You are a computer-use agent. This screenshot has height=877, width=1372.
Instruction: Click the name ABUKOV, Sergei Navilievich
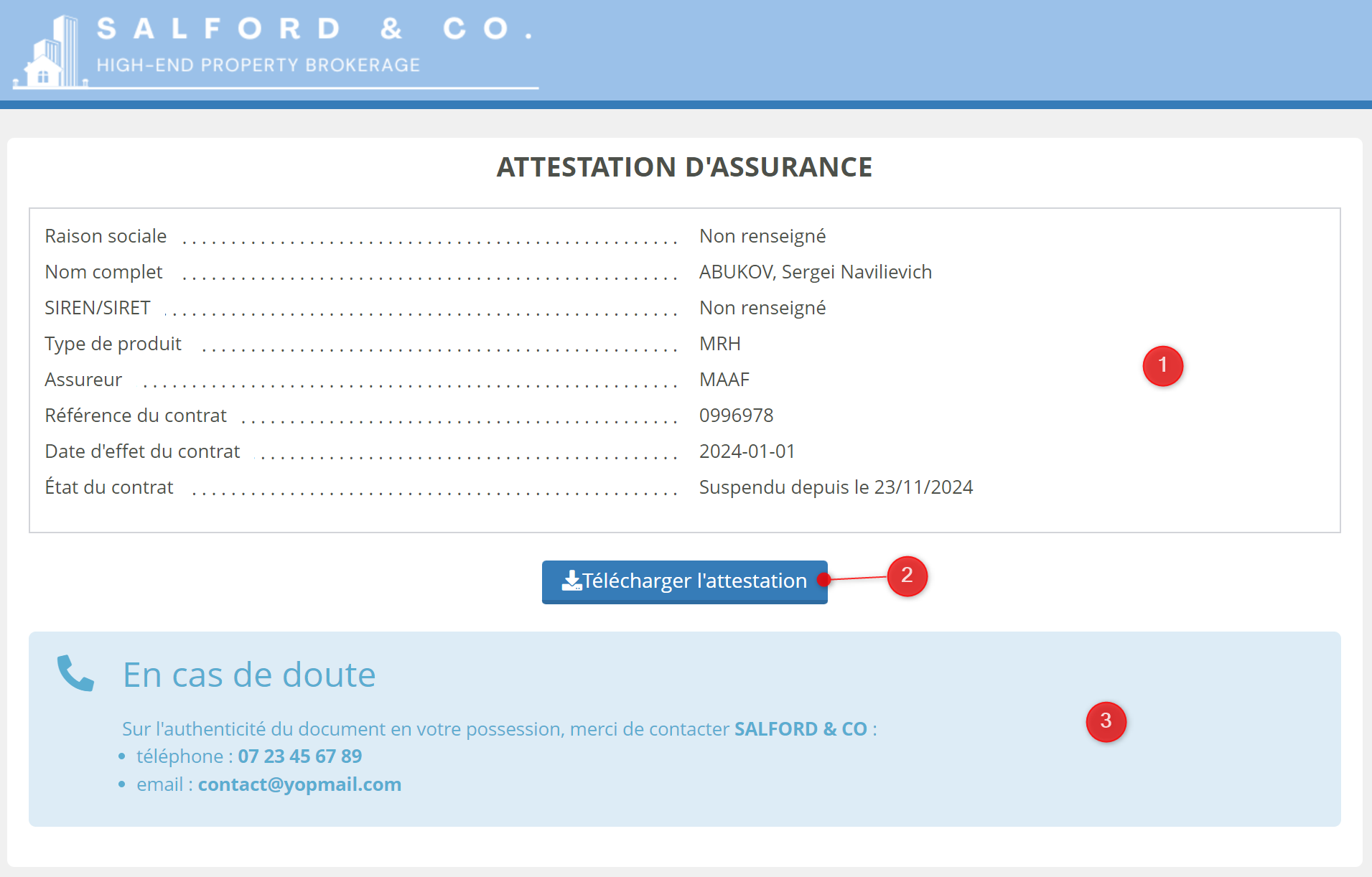coord(815,272)
